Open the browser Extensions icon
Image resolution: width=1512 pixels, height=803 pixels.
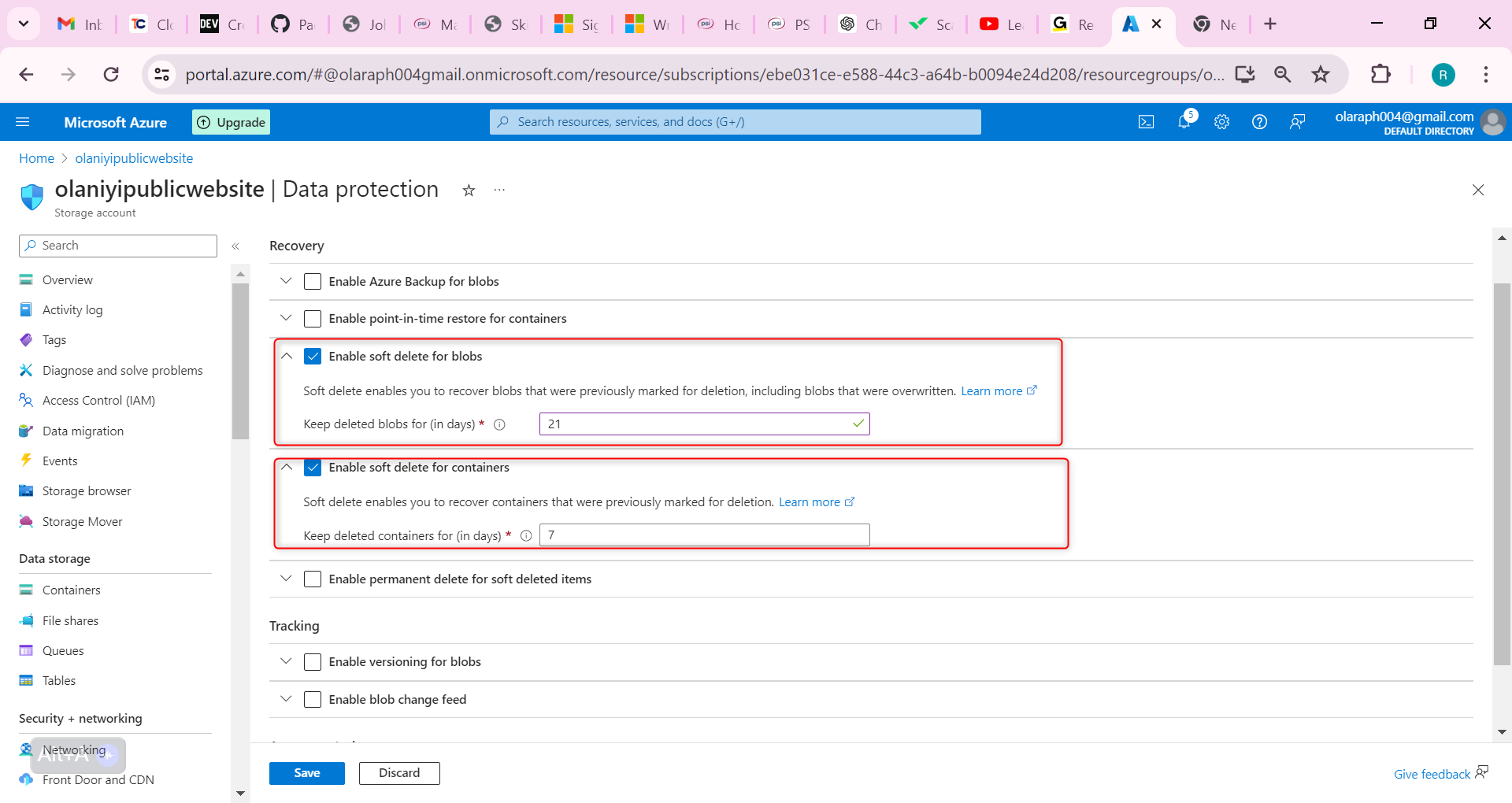pos(1380,74)
